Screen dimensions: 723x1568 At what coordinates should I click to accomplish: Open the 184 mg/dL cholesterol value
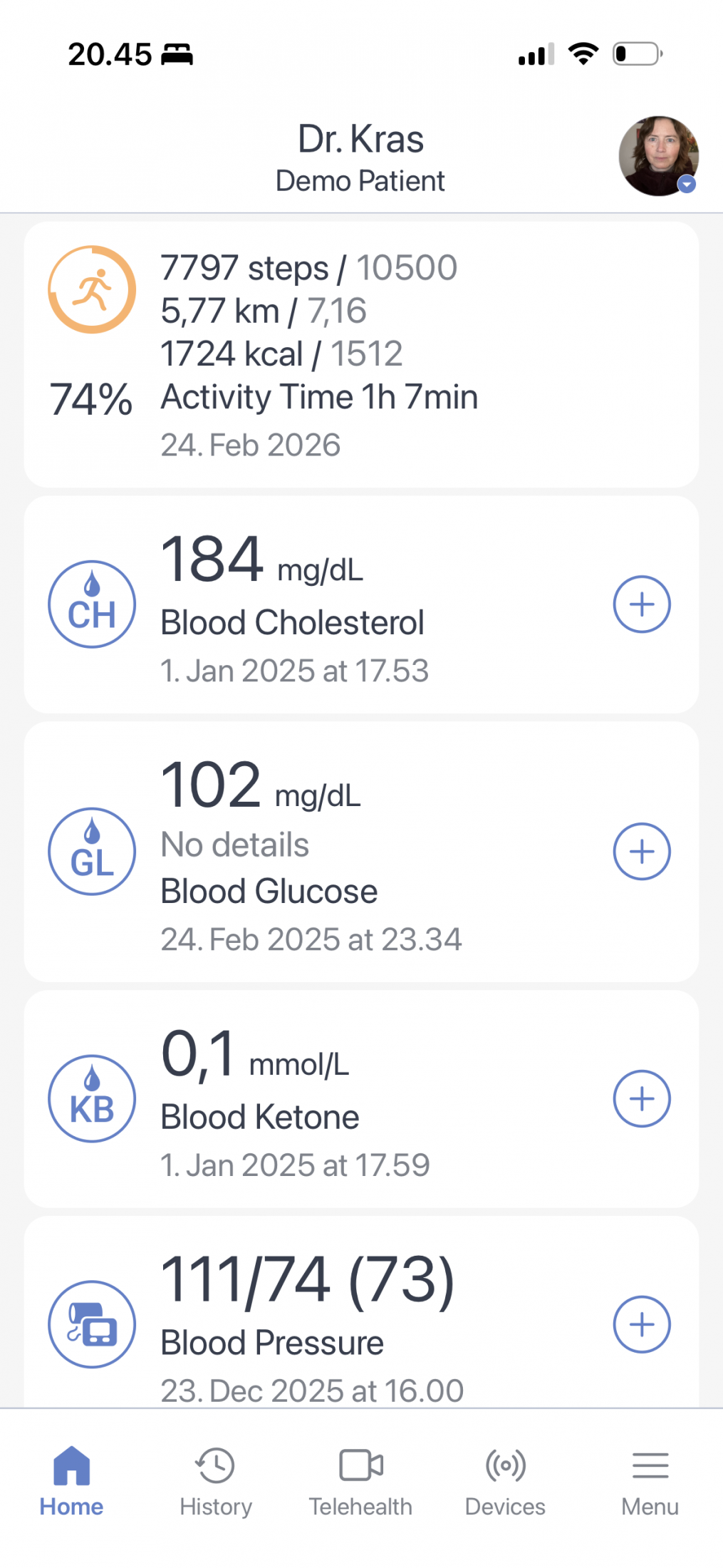coord(212,560)
